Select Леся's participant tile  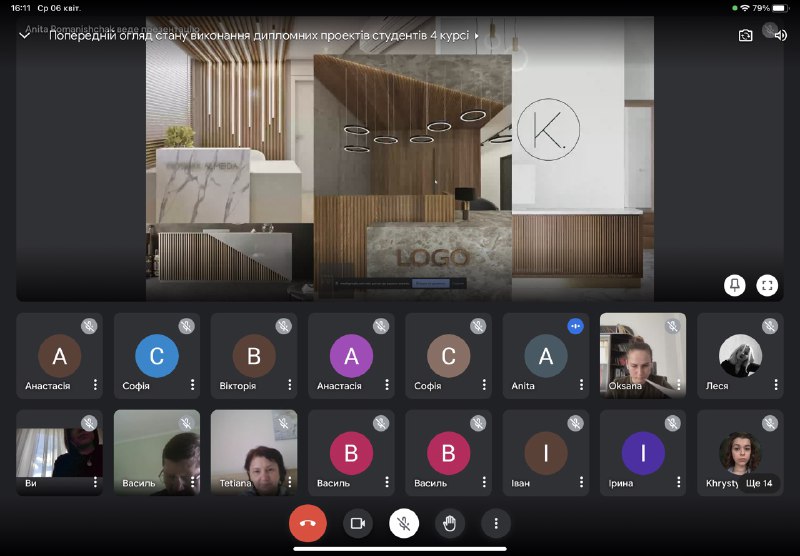pos(740,356)
